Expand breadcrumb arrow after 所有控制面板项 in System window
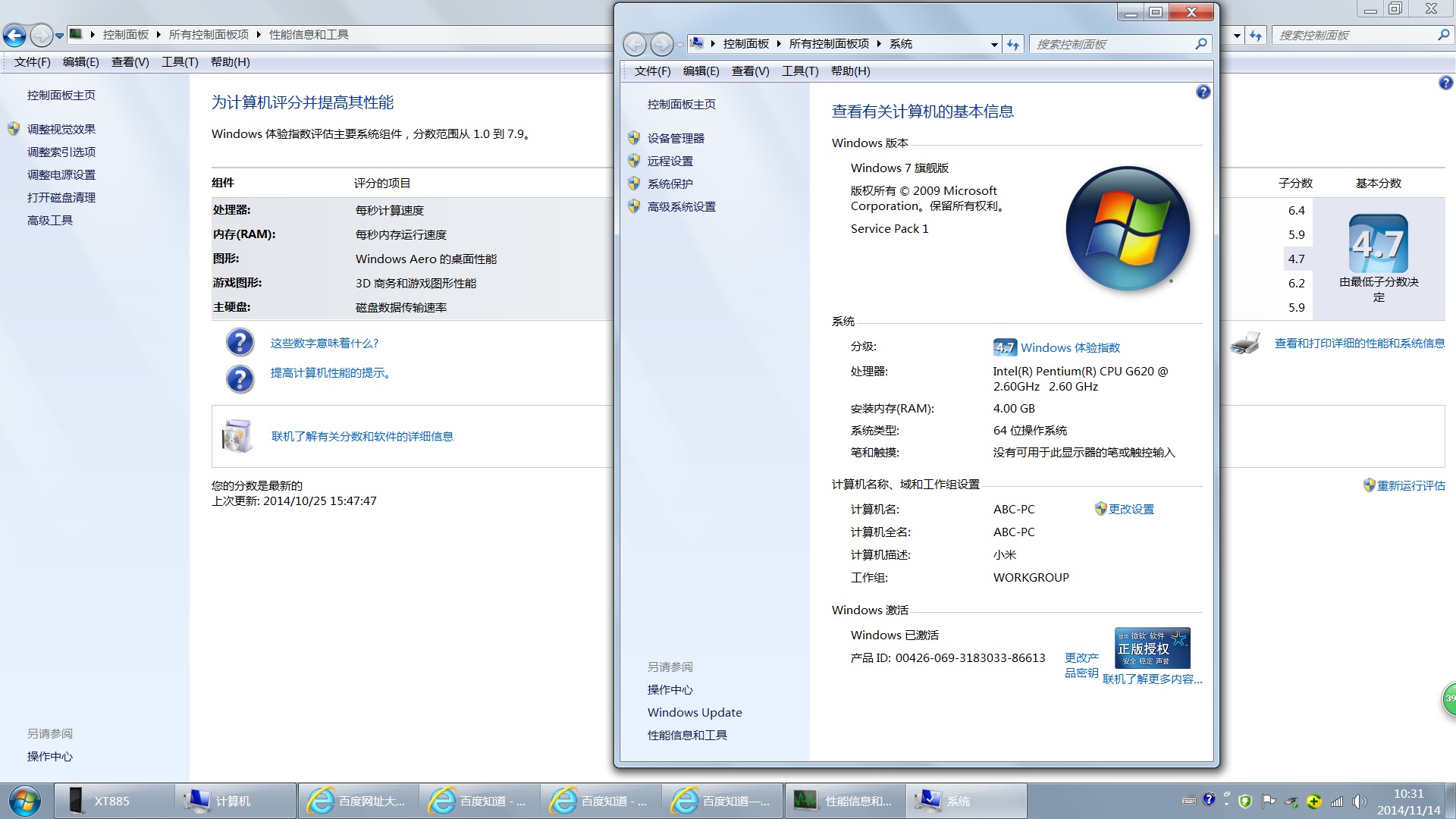Screen dimensions: 1456x819 879,44
